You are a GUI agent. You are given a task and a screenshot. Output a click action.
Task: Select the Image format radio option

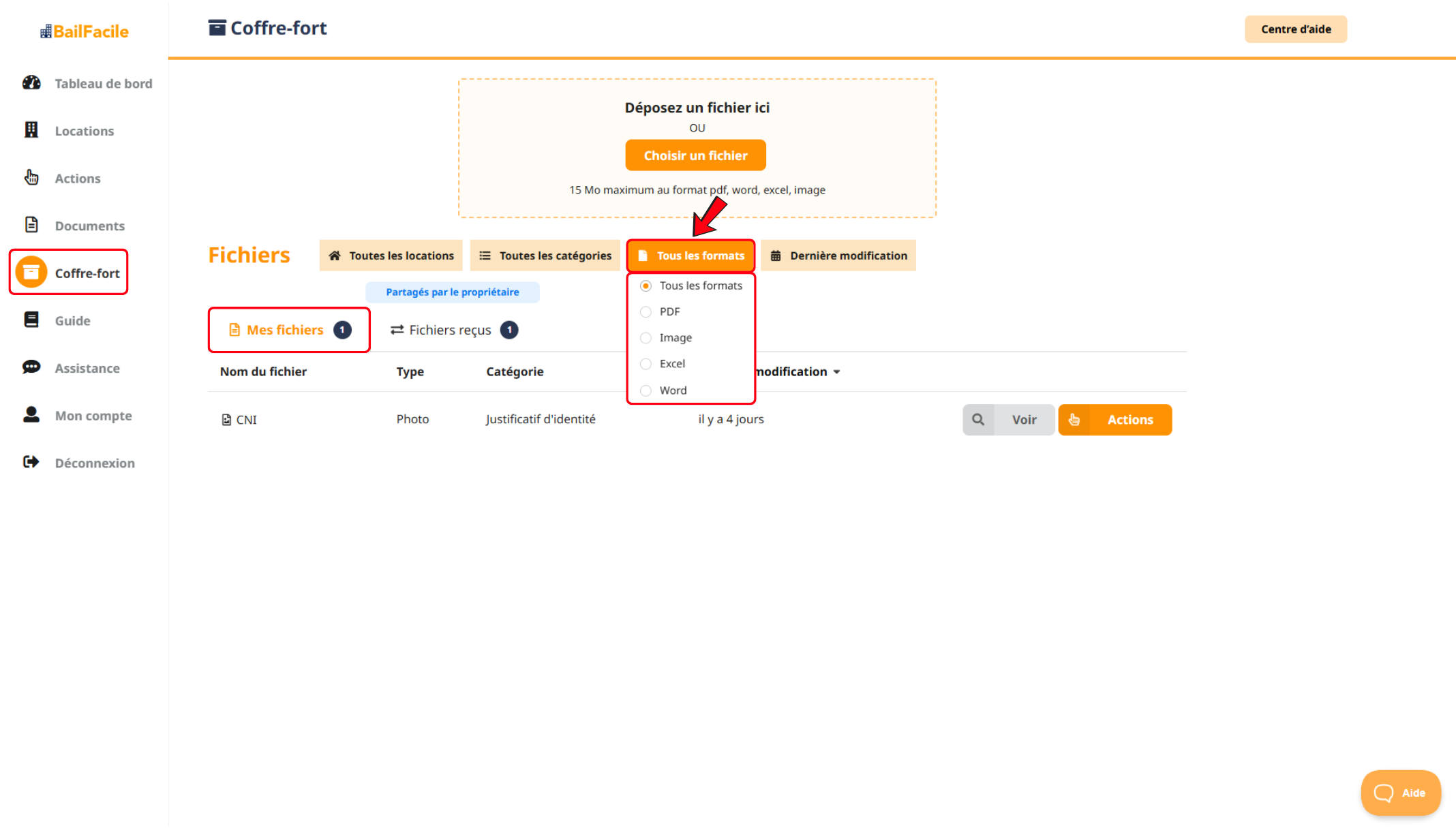coord(646,338)
